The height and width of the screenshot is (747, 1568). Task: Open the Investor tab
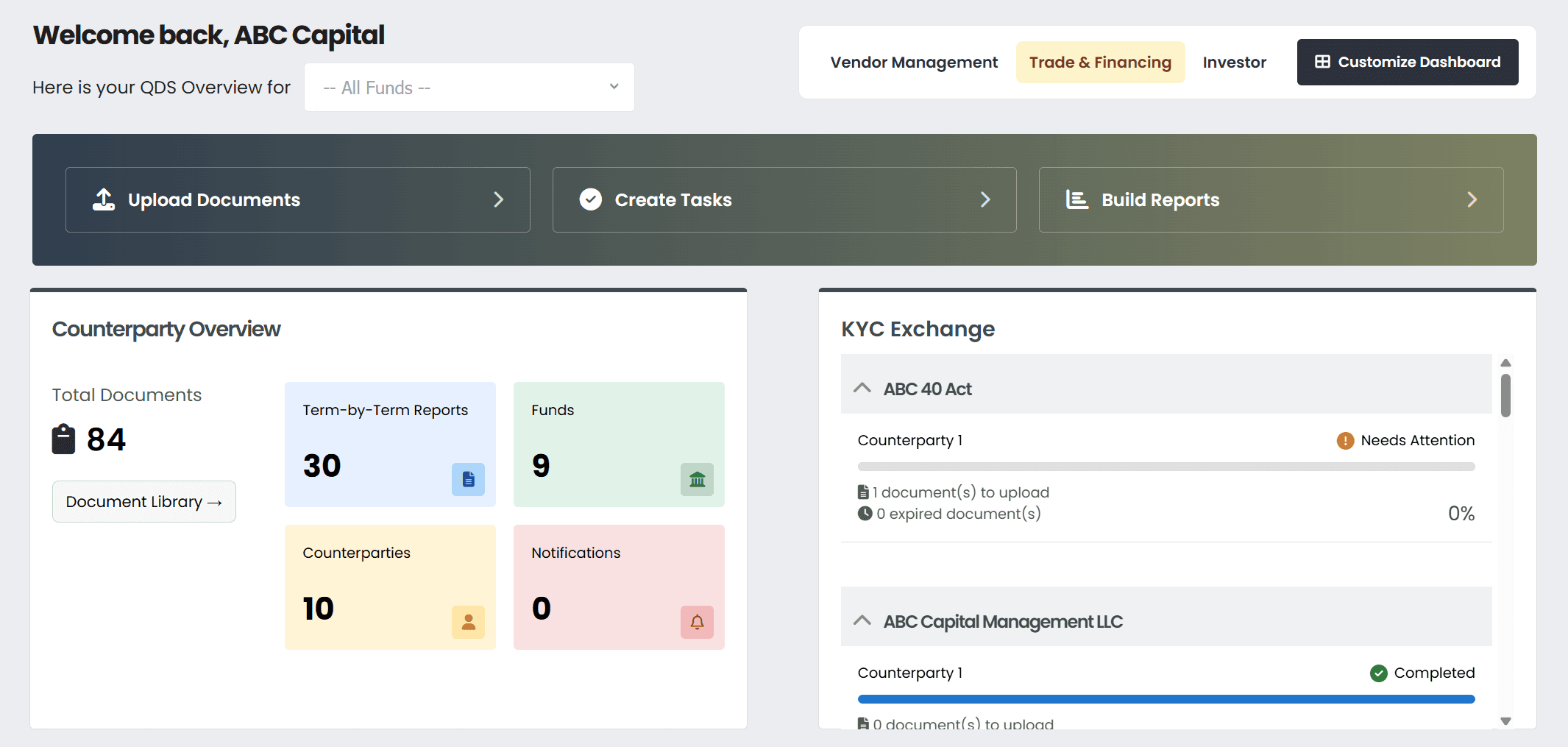pos(1234,63)
